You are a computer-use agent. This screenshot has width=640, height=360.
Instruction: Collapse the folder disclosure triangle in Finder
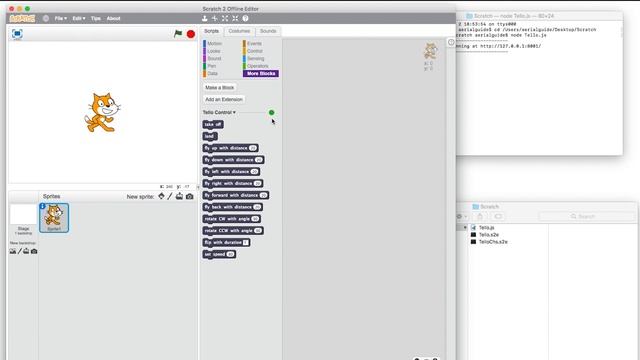coord(465,228)
